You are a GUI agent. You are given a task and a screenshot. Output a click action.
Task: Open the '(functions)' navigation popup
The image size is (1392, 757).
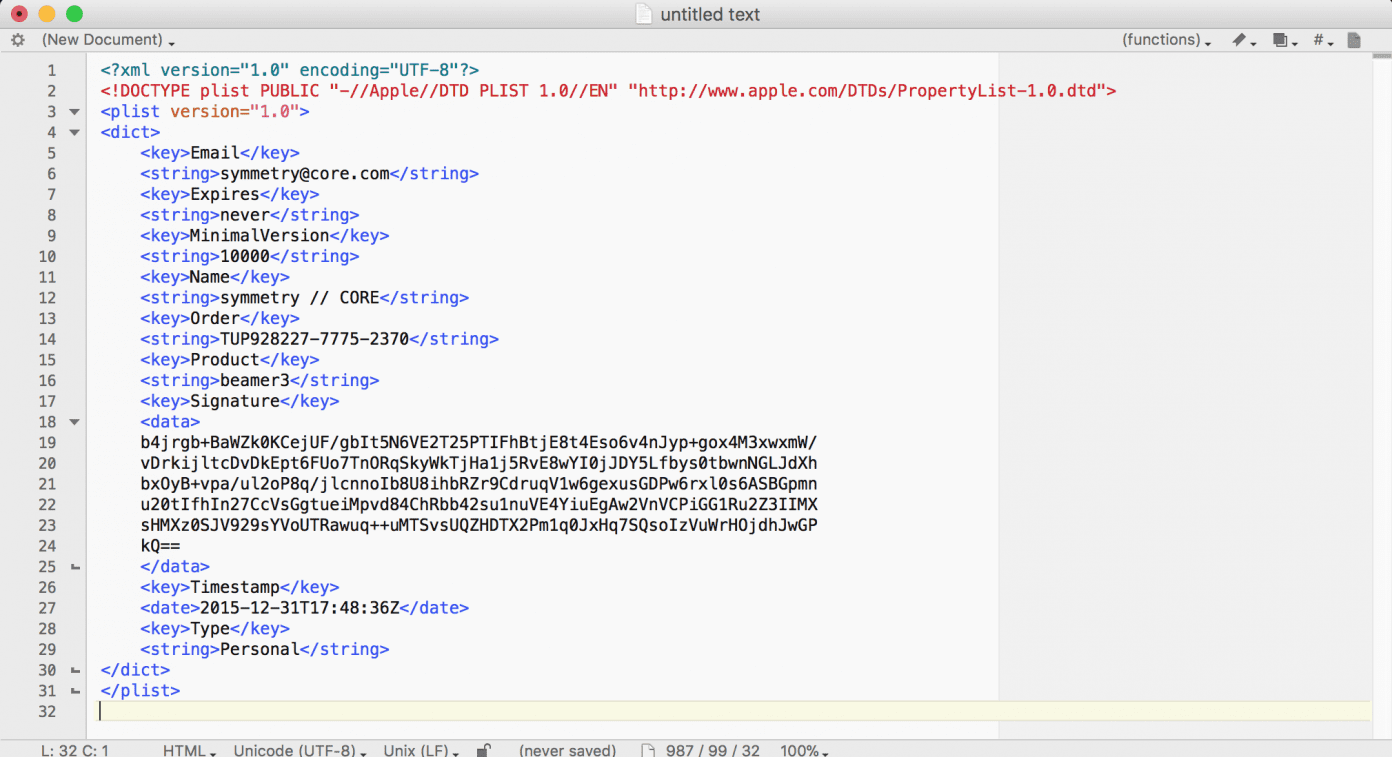click(1166, 39)
